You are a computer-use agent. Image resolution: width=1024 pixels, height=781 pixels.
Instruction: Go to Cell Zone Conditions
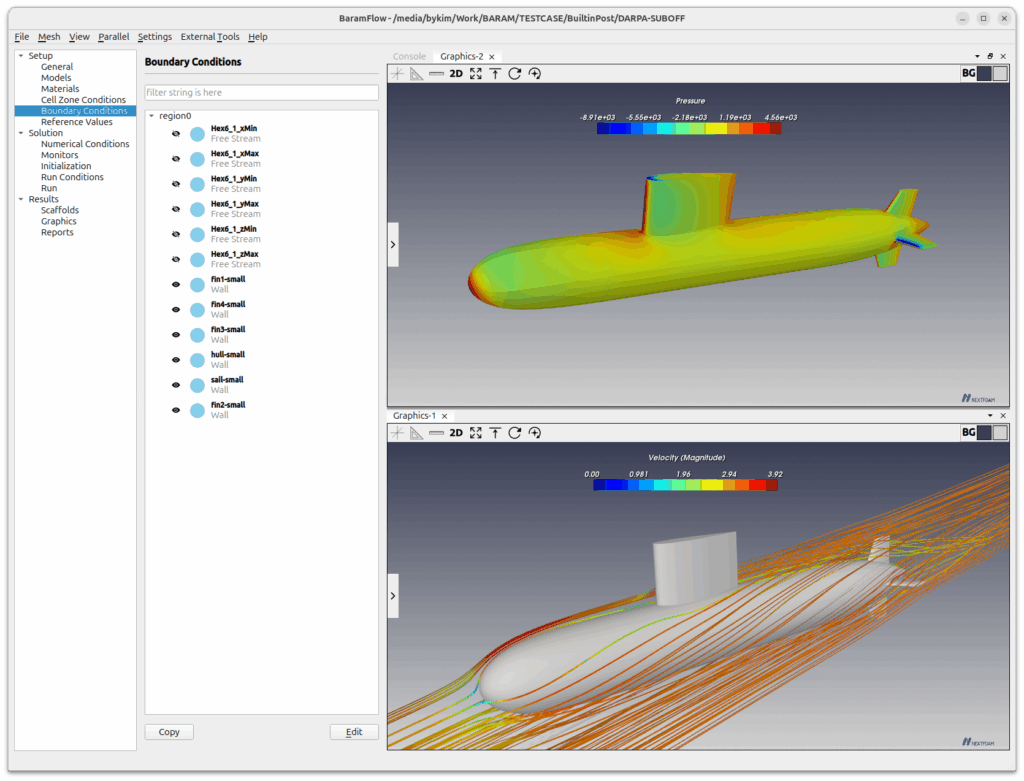84,100
